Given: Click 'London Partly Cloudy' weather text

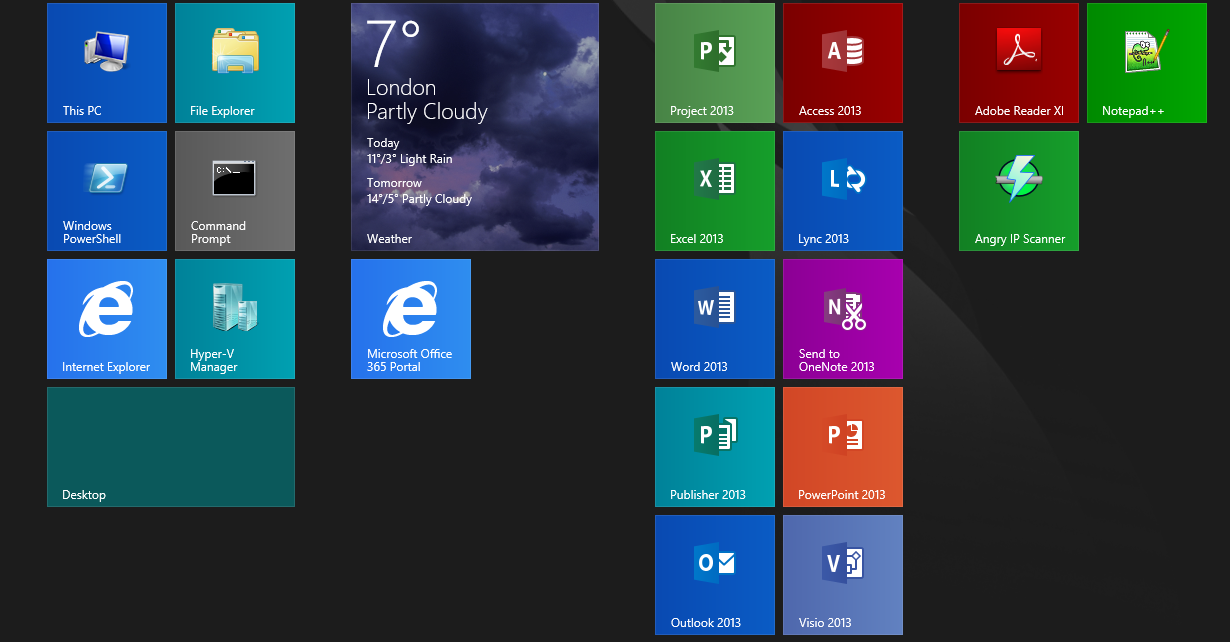Looking at the screenshot, I should [x=427, y=100].
